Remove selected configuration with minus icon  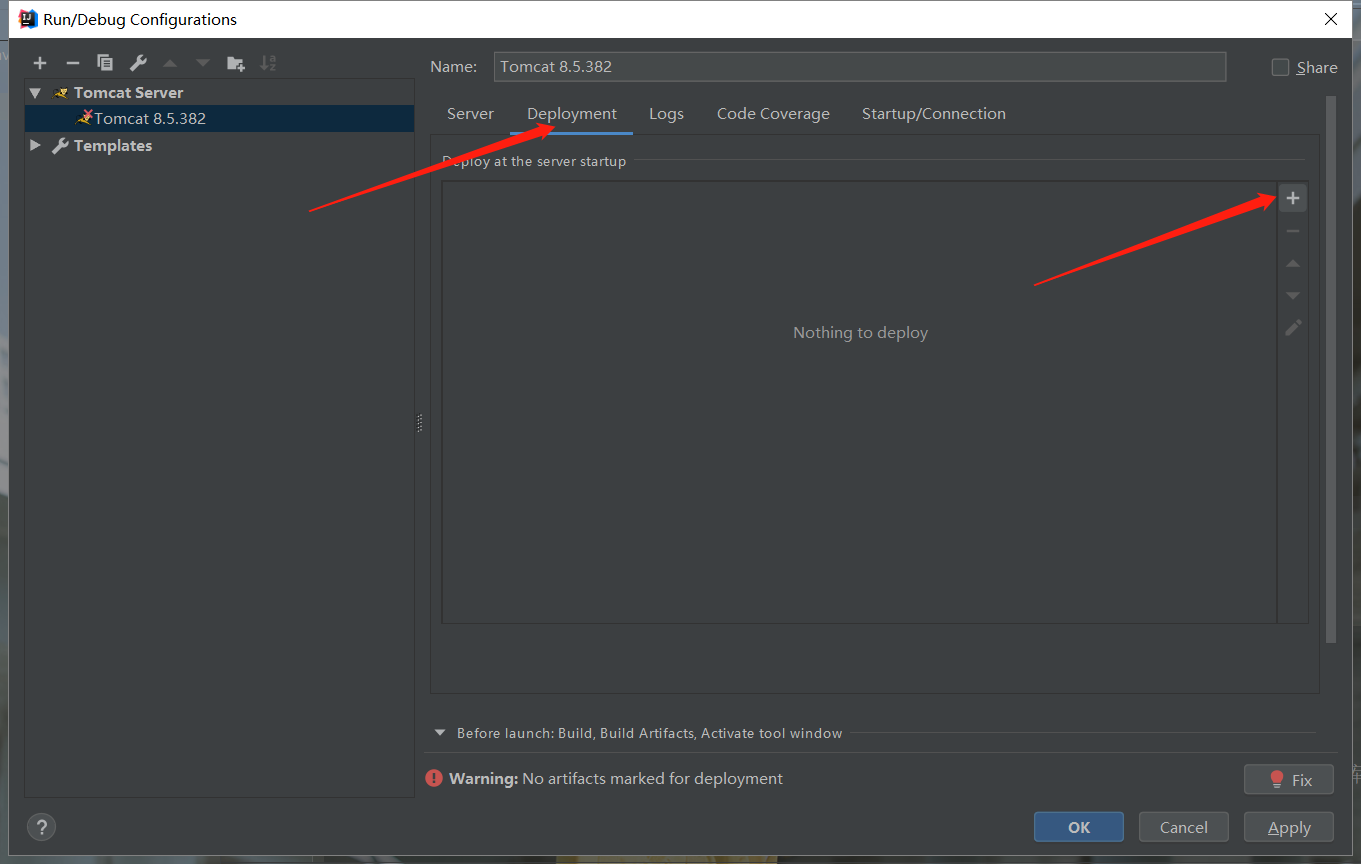(72, 63)
